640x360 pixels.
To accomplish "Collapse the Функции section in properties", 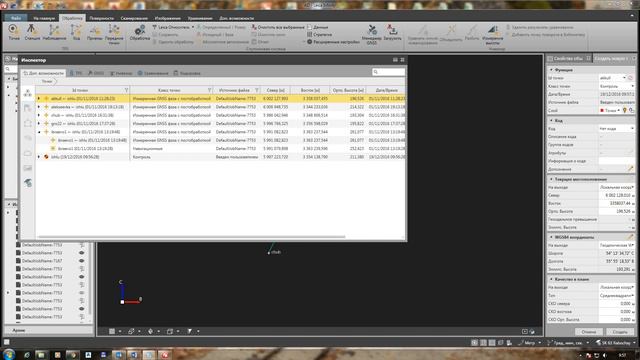I will (551, 70).
